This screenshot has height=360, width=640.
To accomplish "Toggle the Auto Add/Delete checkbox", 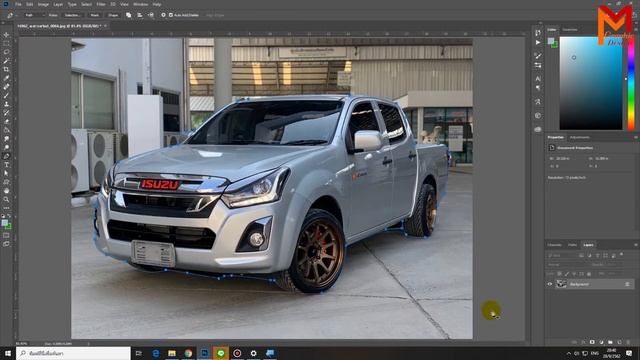I will (171, 15).
